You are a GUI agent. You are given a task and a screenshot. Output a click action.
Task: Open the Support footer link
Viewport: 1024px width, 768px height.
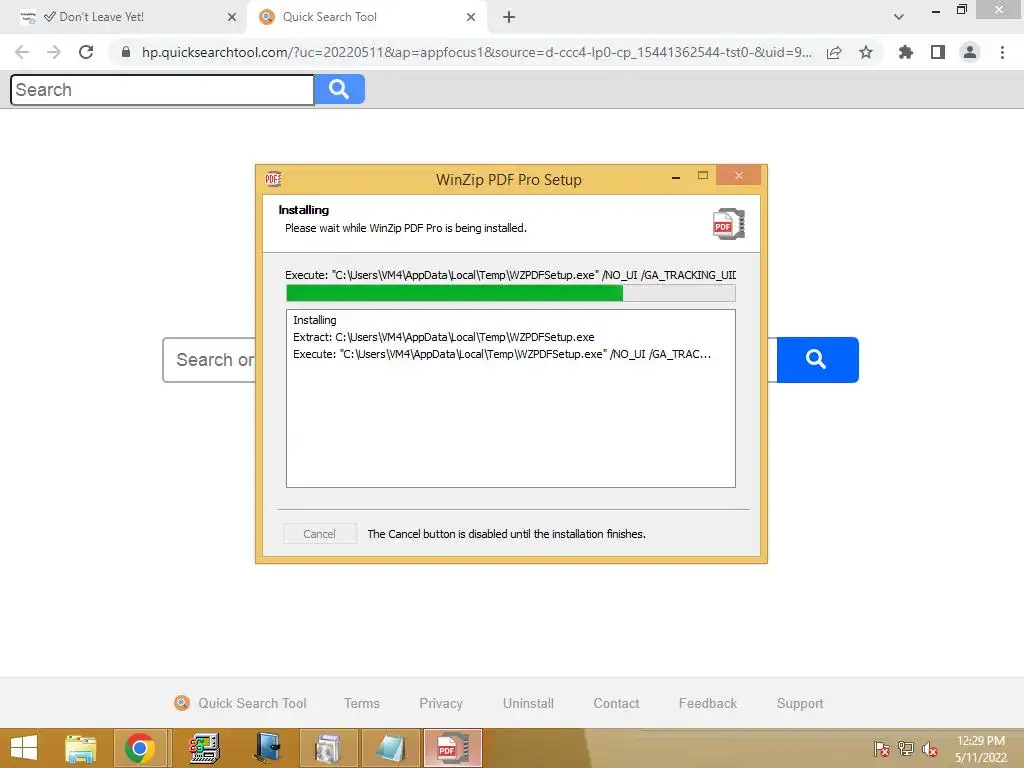pos(800,703)
